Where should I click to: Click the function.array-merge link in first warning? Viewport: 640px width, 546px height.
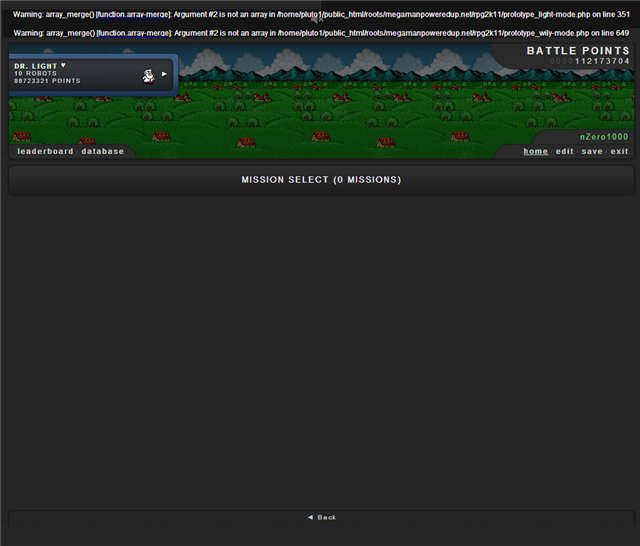[133, 15]
